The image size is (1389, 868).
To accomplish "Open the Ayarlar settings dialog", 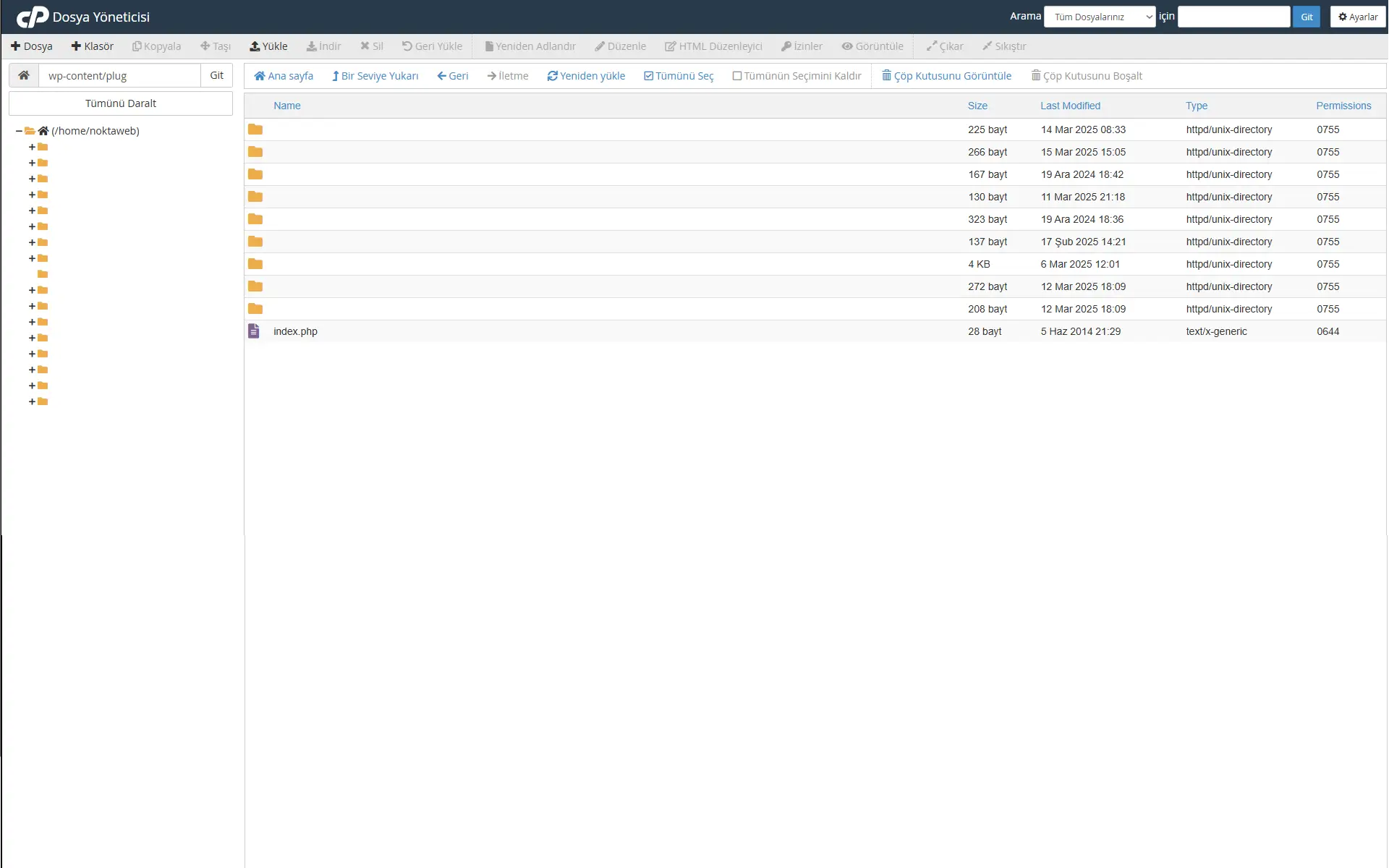I will (1357, 17).
